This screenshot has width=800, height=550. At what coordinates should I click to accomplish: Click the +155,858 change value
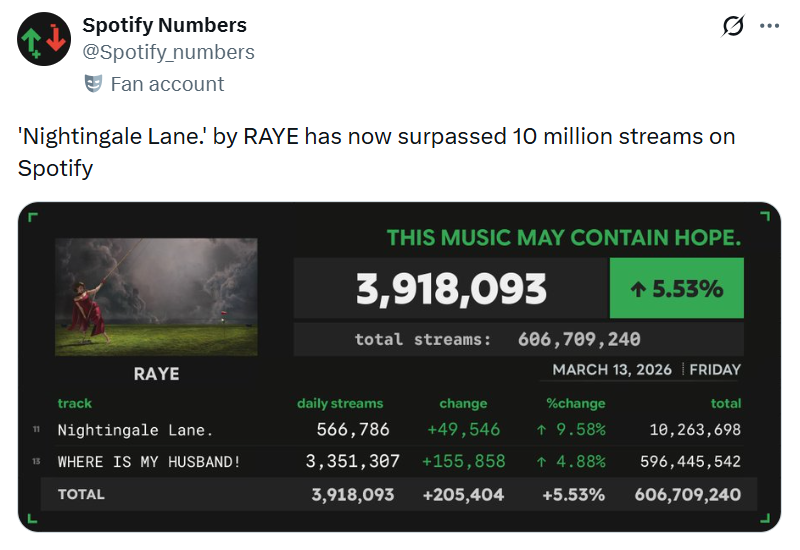(x=463, y=461)
